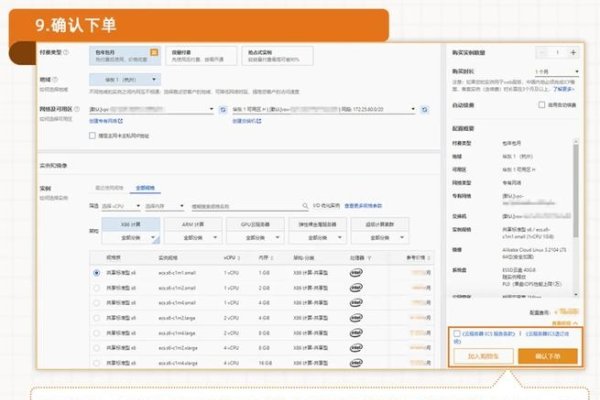Choose the spot instance payment card
The height and width of the screenshot is (400, 600).
coord(277,56)
